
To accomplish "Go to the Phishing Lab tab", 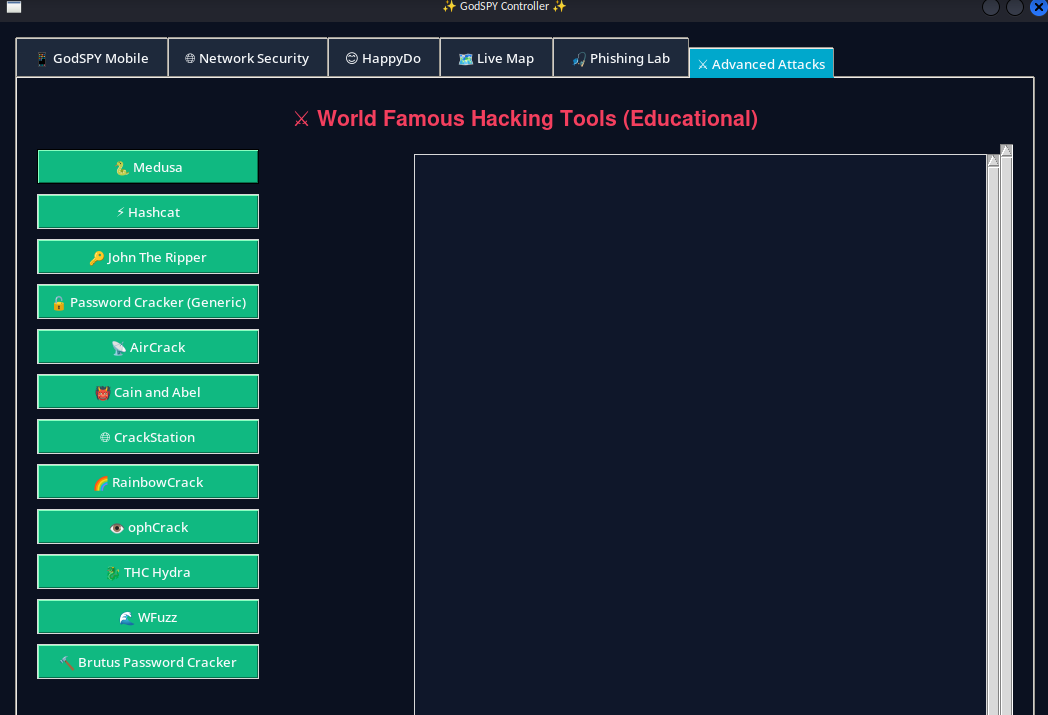I will [x=621, y=58].
